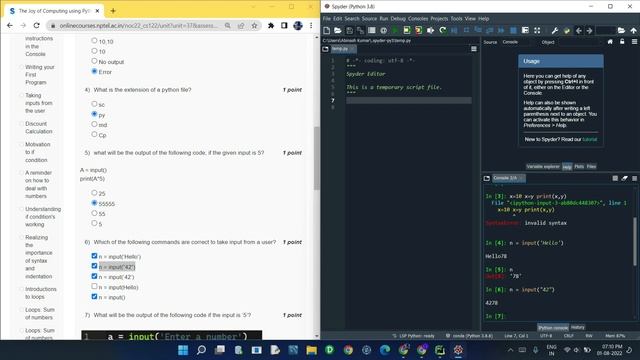The height and width of the screenshot is (360, 640).
Task: Click course page vertical scrollbar
Action: pyautogui.click(x=317, y=158)
